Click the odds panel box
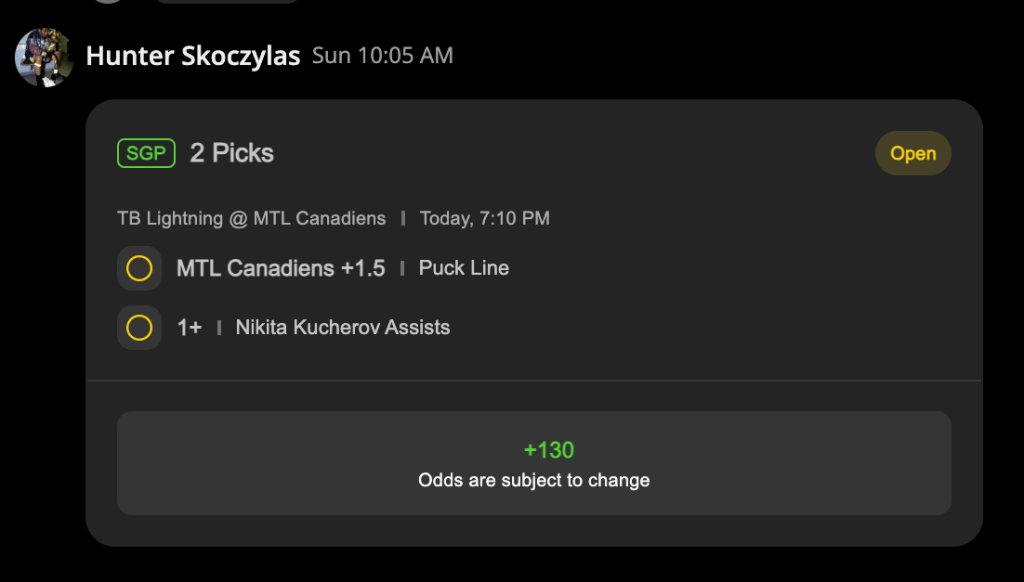 534,463
